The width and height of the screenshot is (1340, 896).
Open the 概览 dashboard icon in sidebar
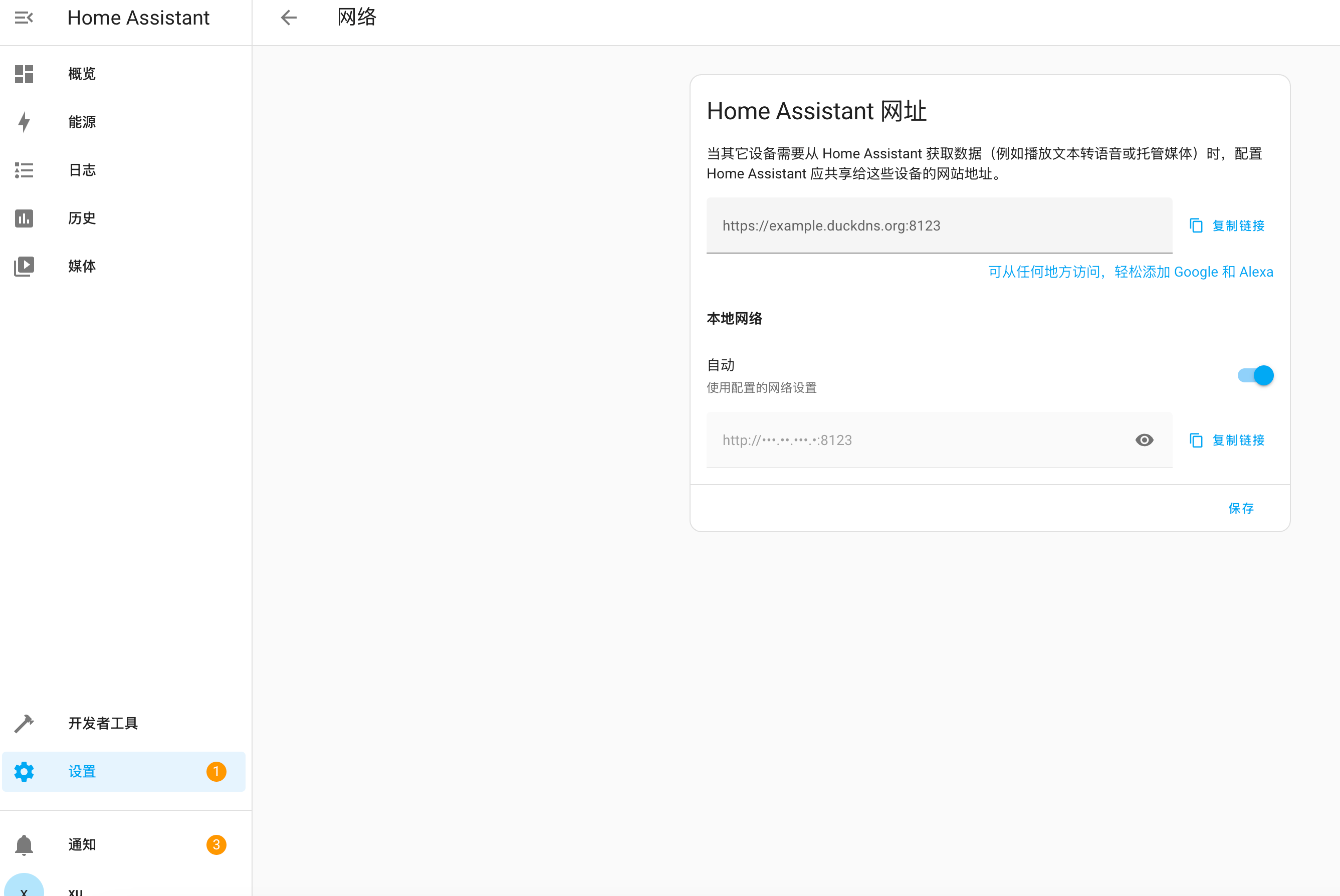[x=24, y=74]
